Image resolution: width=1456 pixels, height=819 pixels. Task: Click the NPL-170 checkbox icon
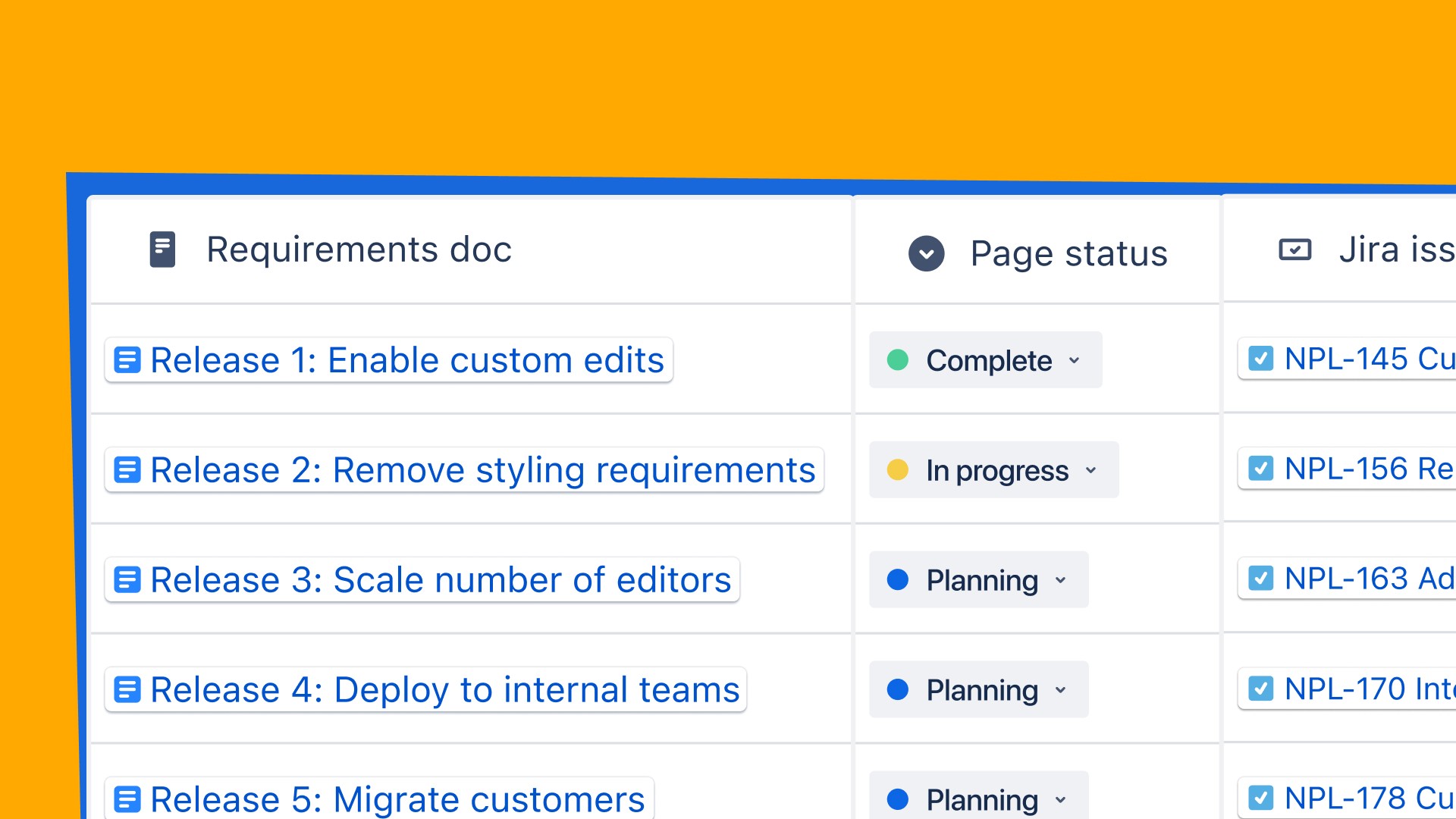click(1260, 688)
